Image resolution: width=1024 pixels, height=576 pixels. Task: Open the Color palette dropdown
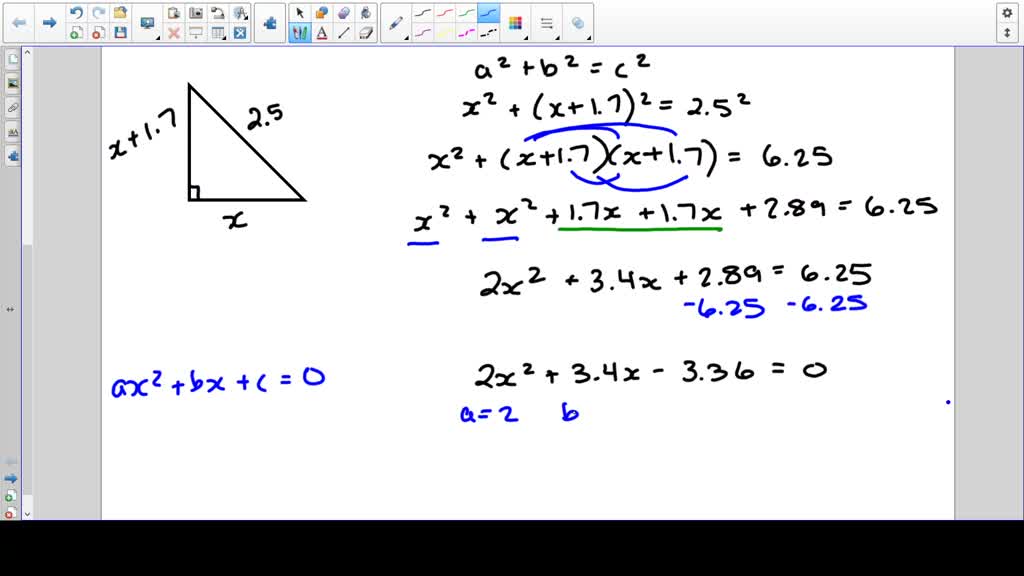[516, 24]
